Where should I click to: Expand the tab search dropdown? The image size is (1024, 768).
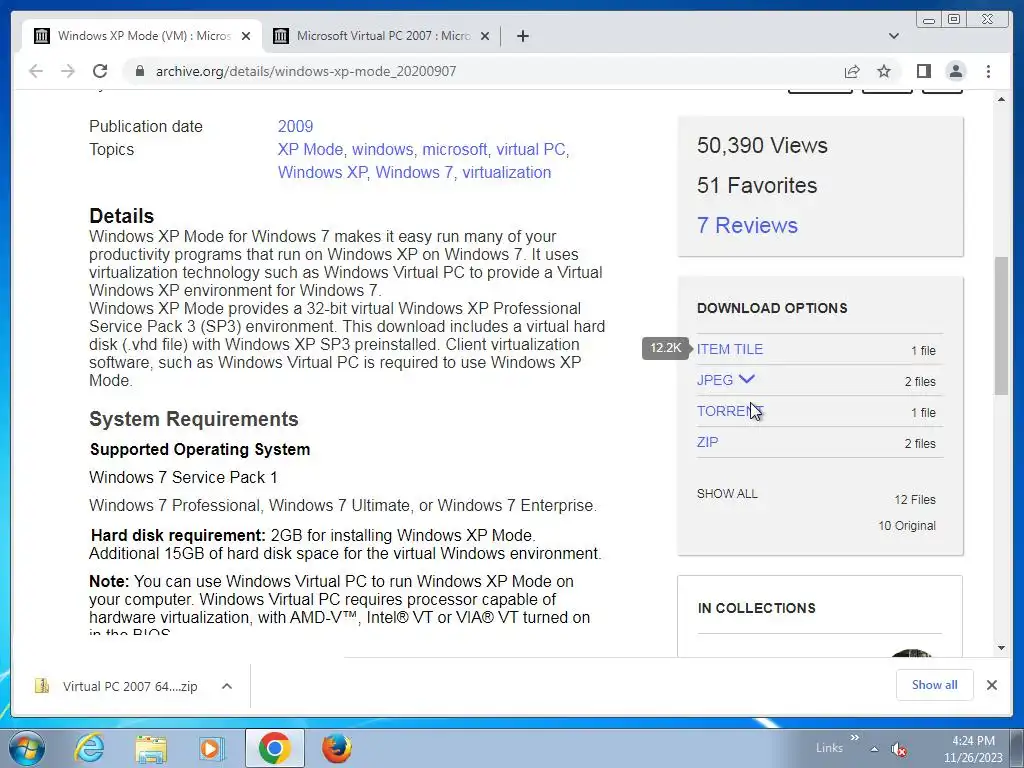click(893, 36)
